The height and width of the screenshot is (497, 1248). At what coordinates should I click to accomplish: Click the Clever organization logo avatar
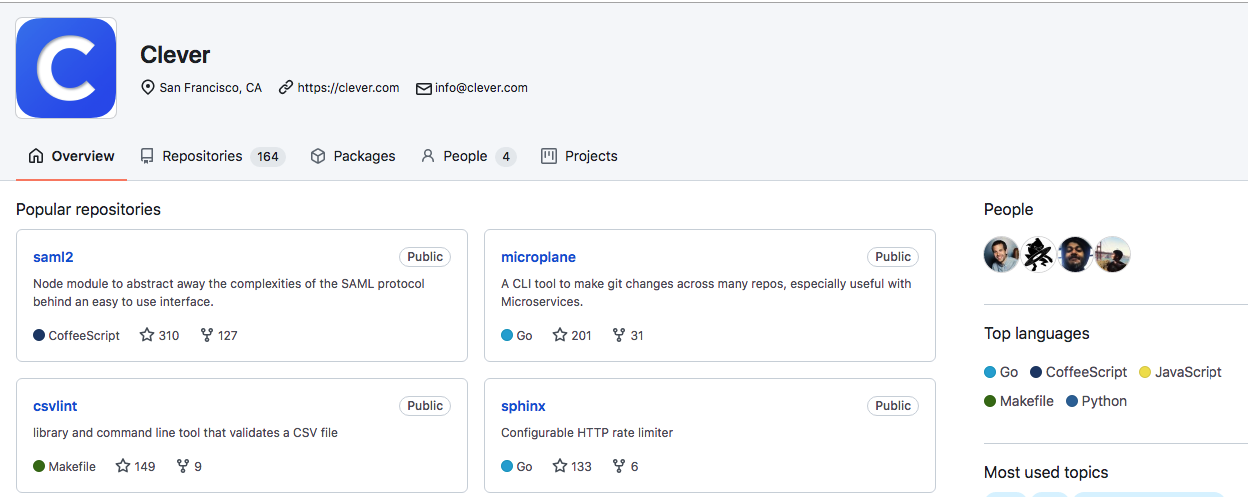[x=66, y=68]
